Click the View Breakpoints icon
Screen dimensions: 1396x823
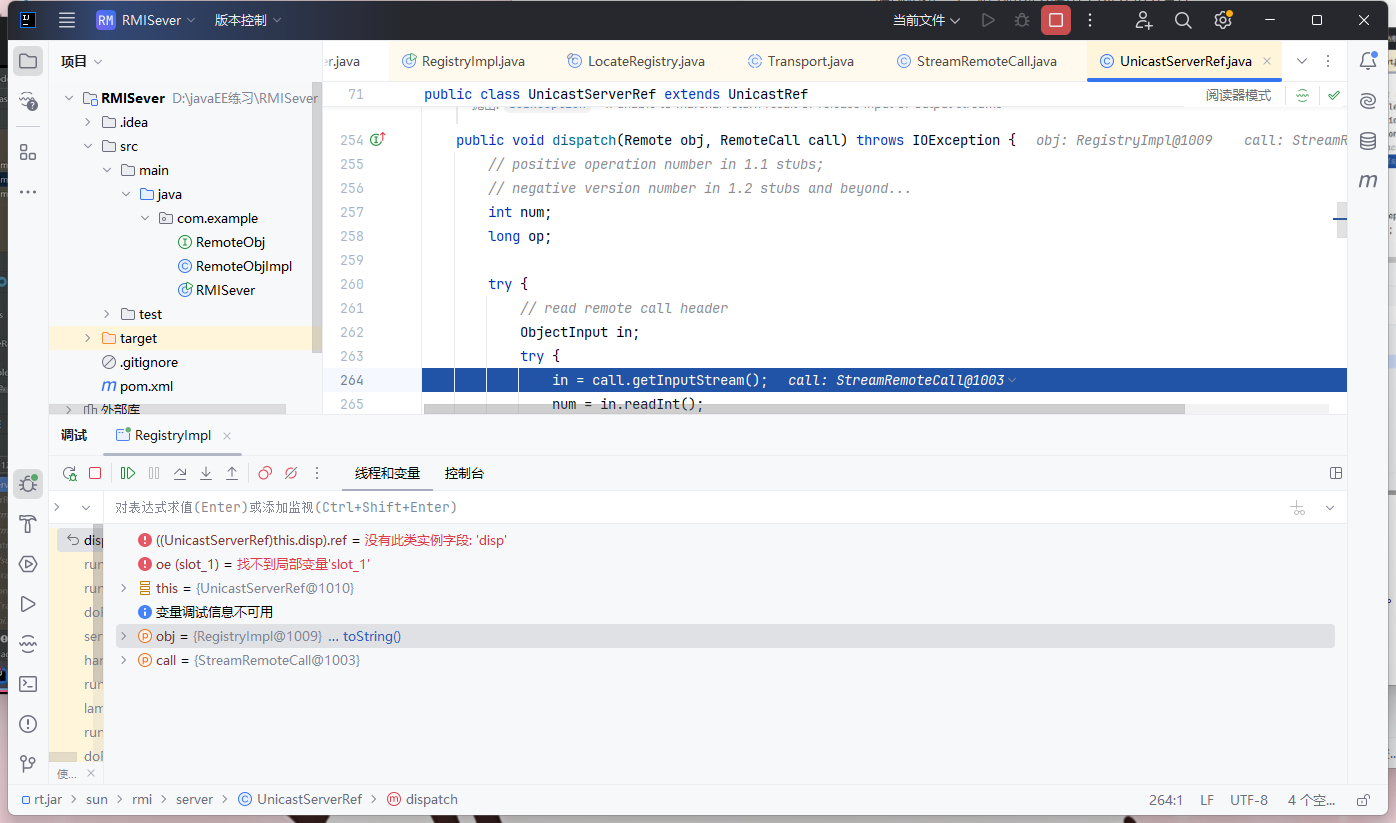click(x=265, y=473)
